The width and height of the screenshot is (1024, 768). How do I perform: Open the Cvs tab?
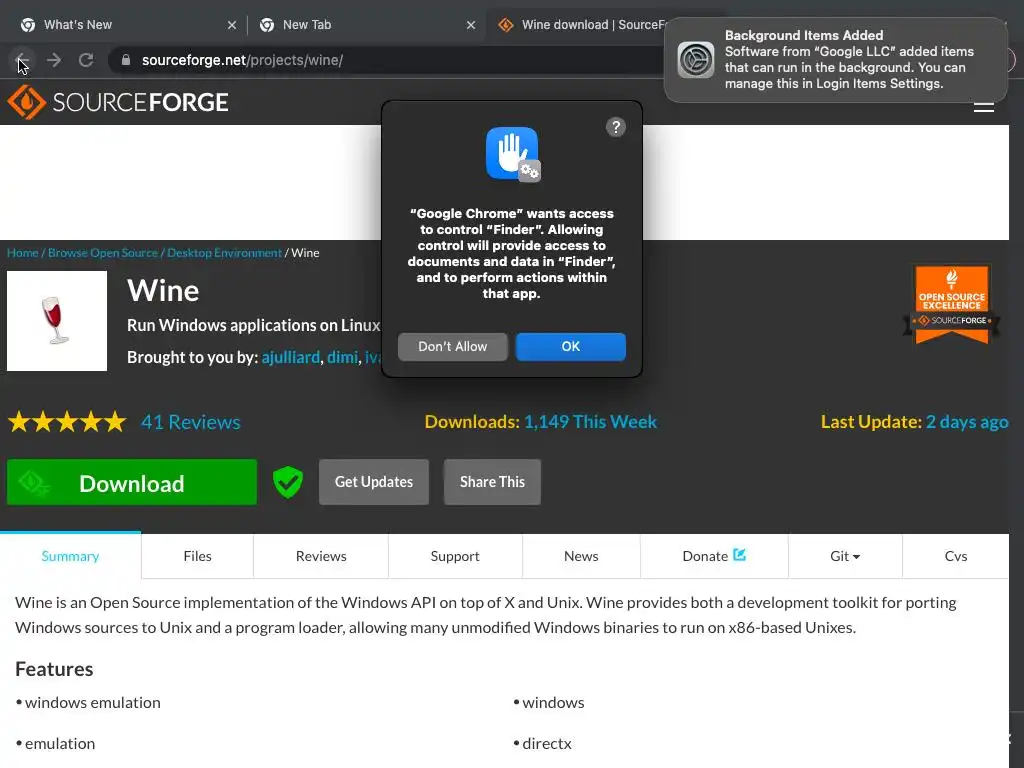tap(955, 556)
